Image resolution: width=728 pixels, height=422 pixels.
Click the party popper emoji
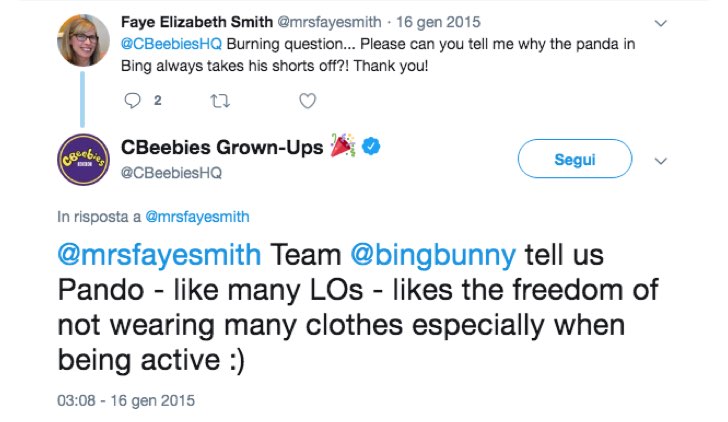(343, 145)
